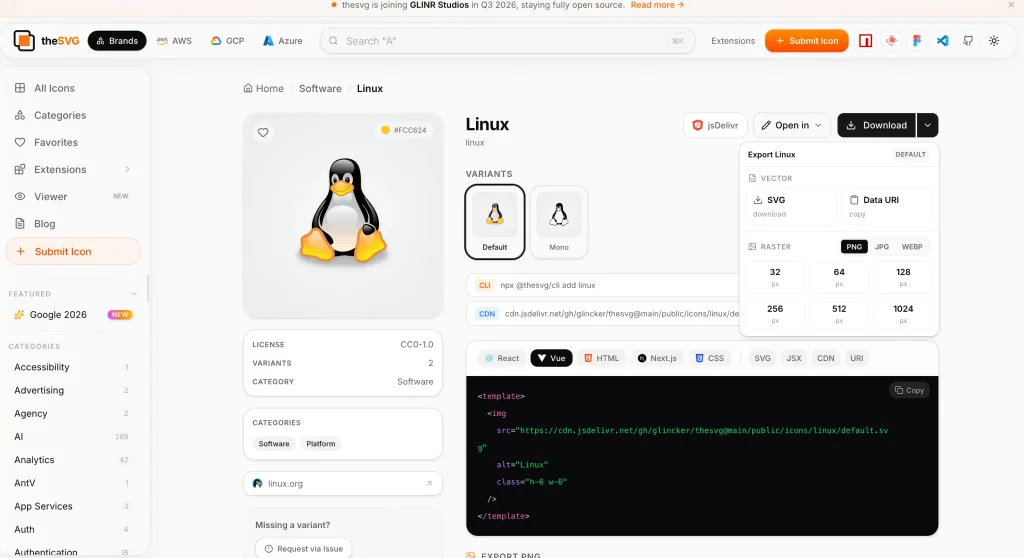Click the Download button
Screen dimensions: 1024x558
pos(876,125)
